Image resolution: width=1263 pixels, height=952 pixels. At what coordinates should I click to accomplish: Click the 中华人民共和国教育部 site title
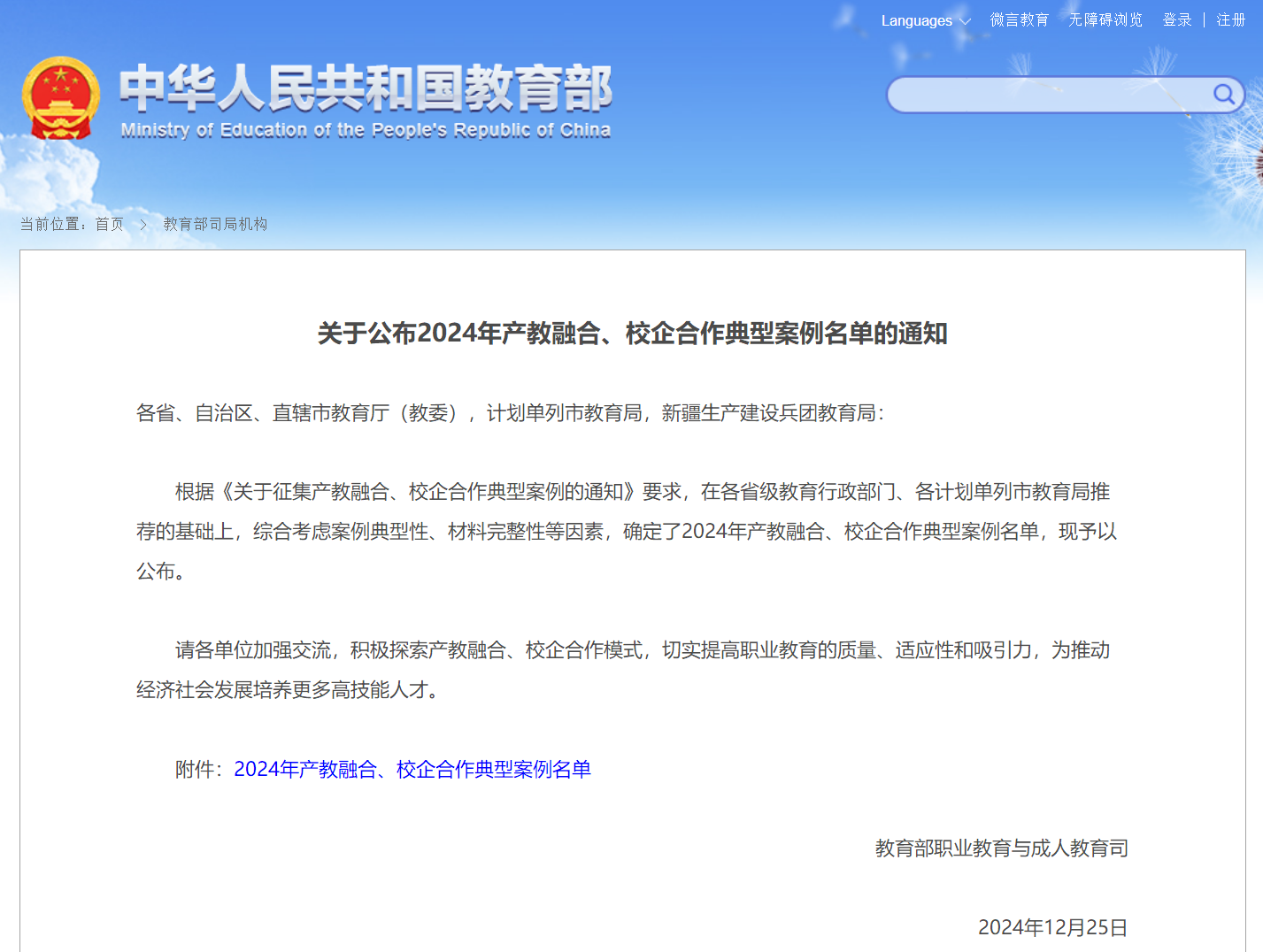pyautogui.click(x=366, y=88)
